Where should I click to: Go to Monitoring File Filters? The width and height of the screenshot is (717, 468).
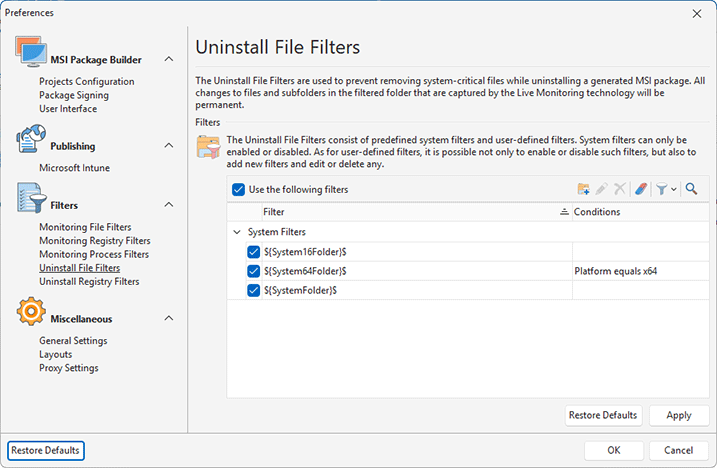(85, 227)
